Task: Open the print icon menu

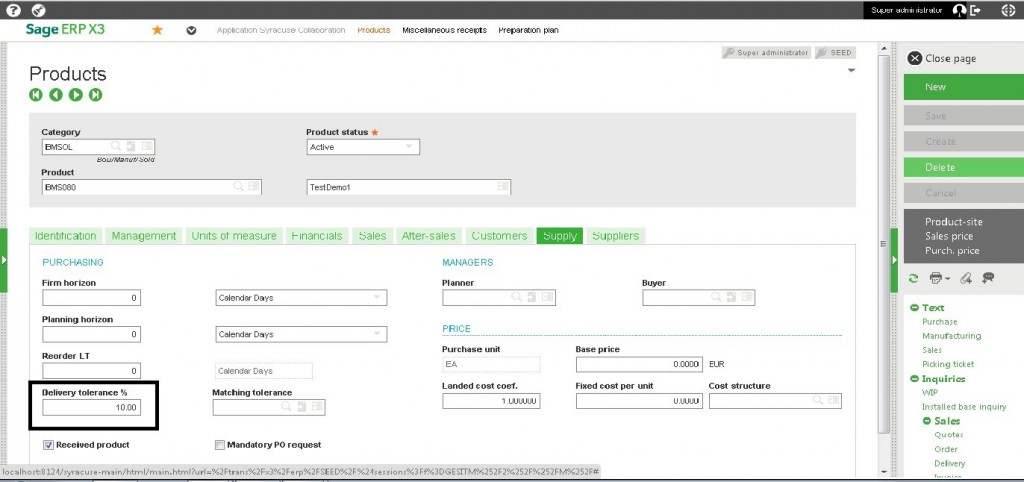Action: [x=938, y=278]
